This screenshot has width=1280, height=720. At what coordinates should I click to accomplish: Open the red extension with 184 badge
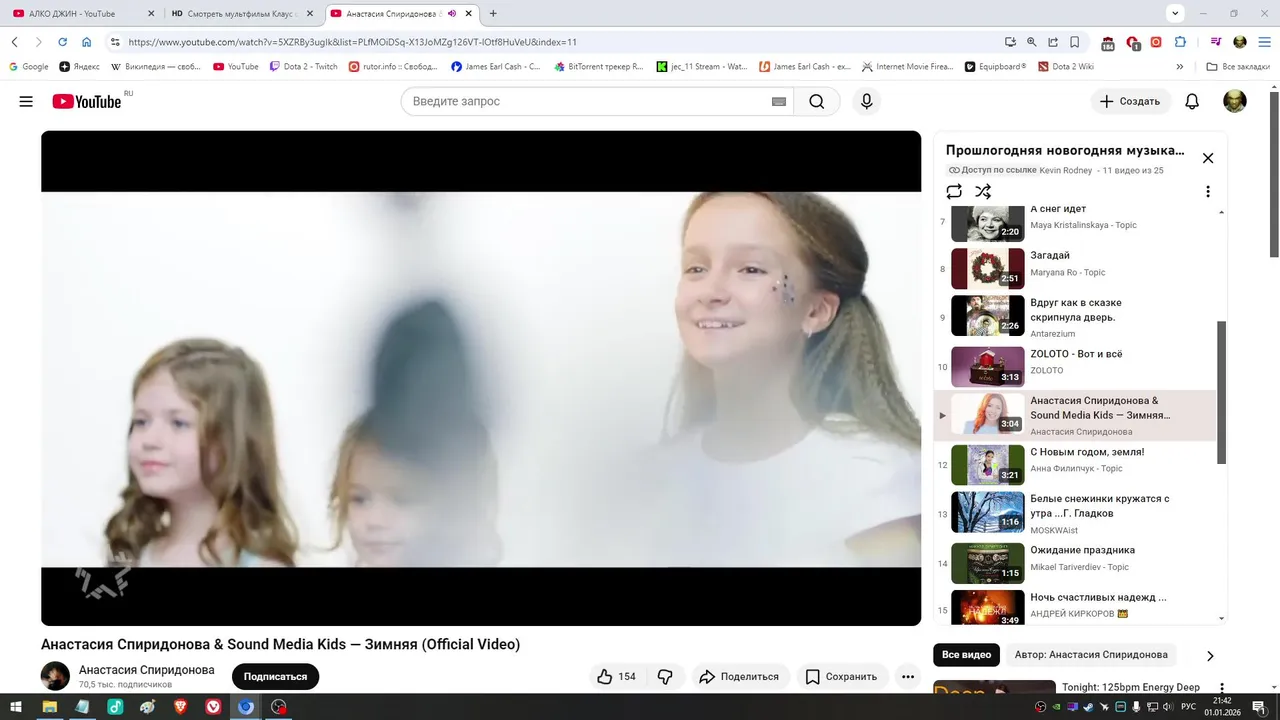[1108, 43]
